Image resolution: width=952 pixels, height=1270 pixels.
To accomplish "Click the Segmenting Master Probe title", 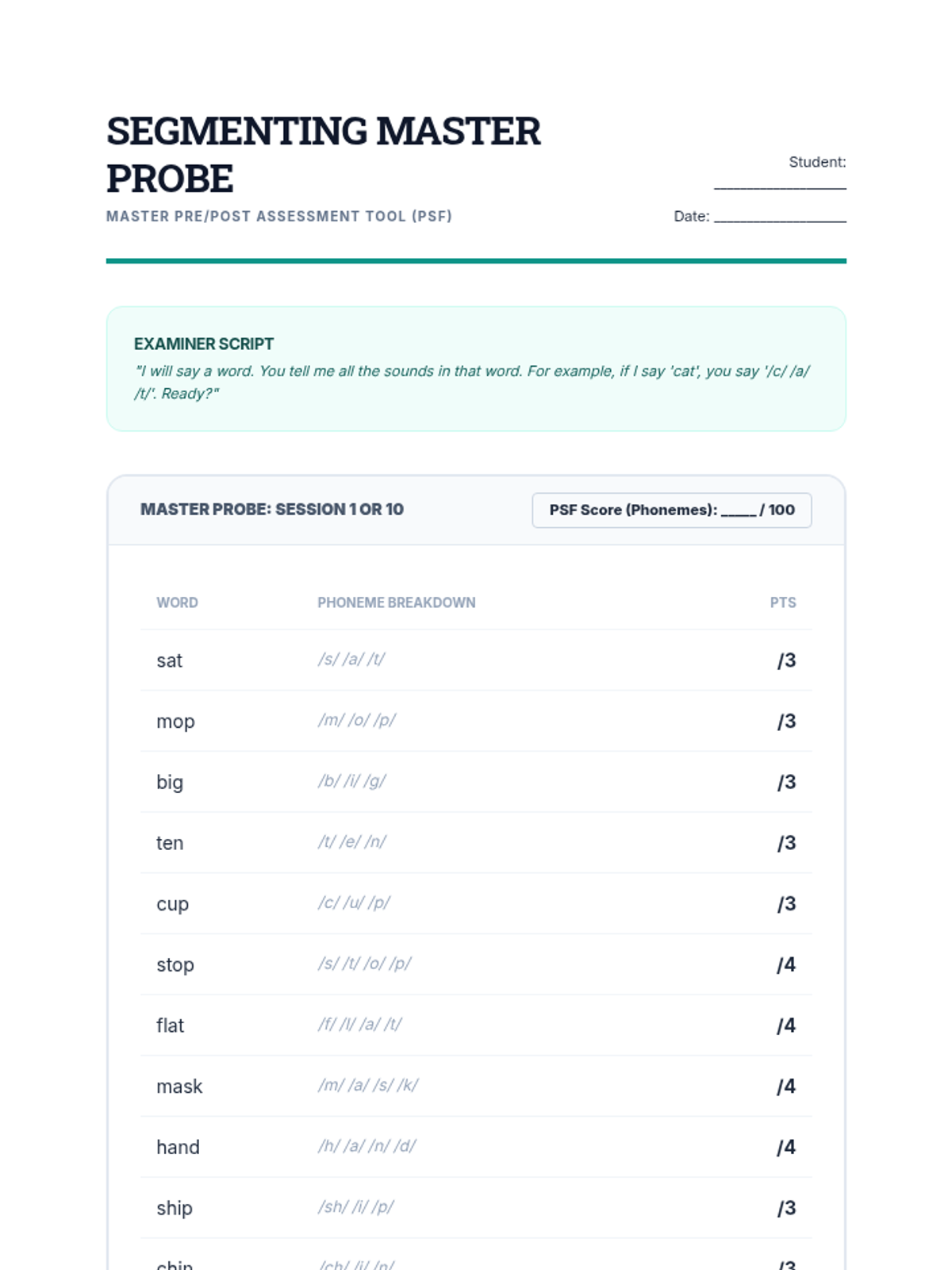I will point(323,154).
